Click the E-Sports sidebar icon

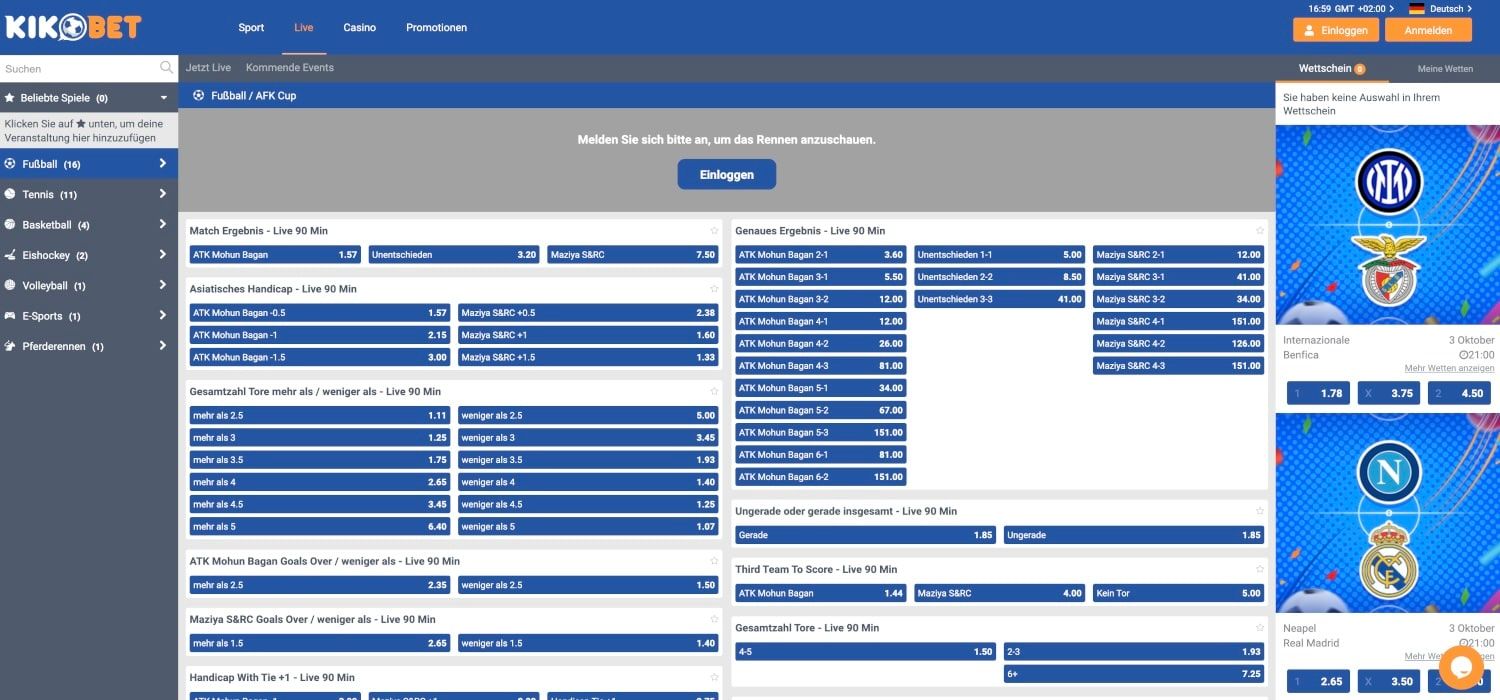coord(10,316)
